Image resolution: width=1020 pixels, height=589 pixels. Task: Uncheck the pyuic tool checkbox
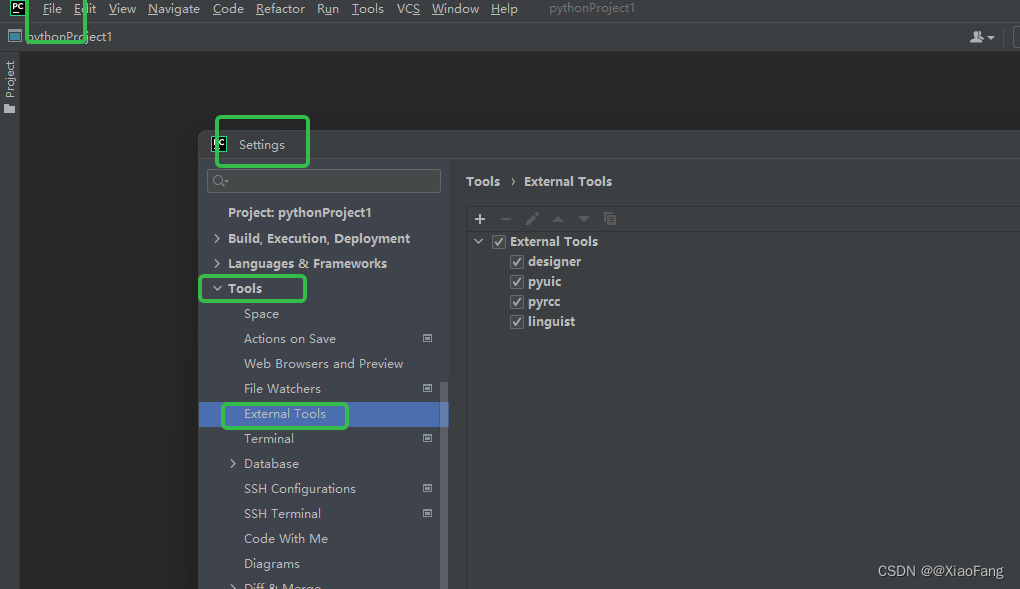pyautogui.click(x=517, y=282)
